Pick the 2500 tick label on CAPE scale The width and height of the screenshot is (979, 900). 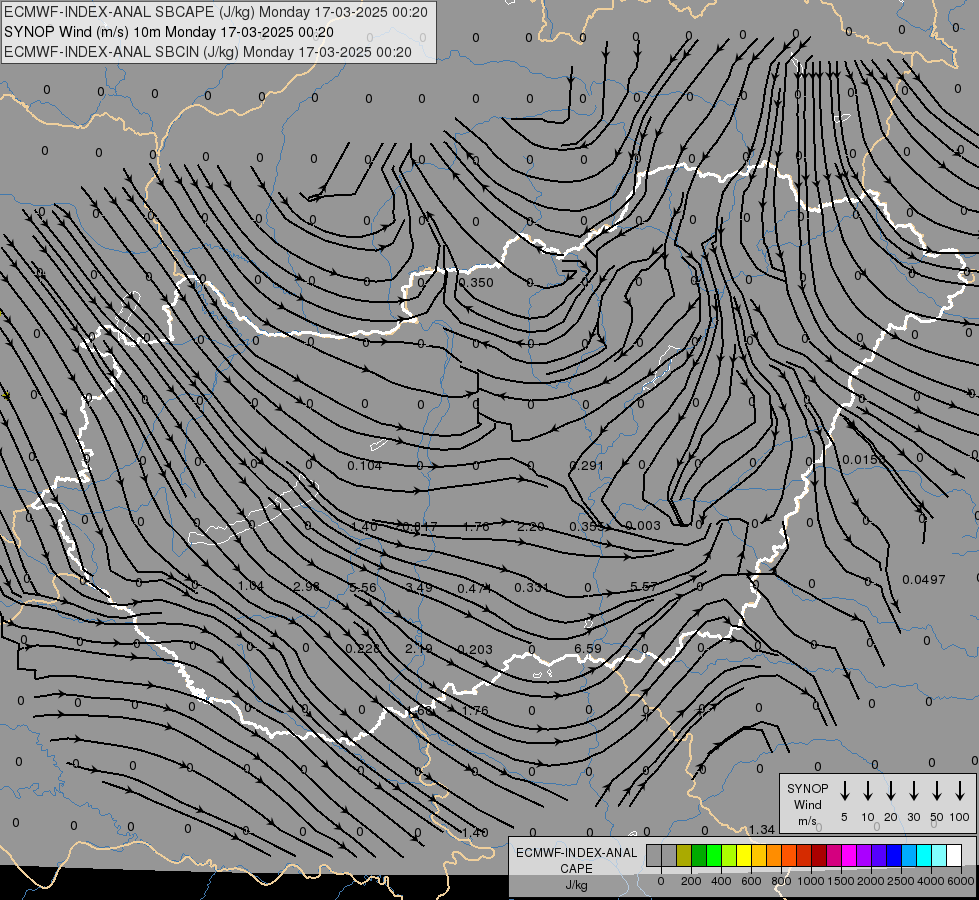tap(900, 881)
